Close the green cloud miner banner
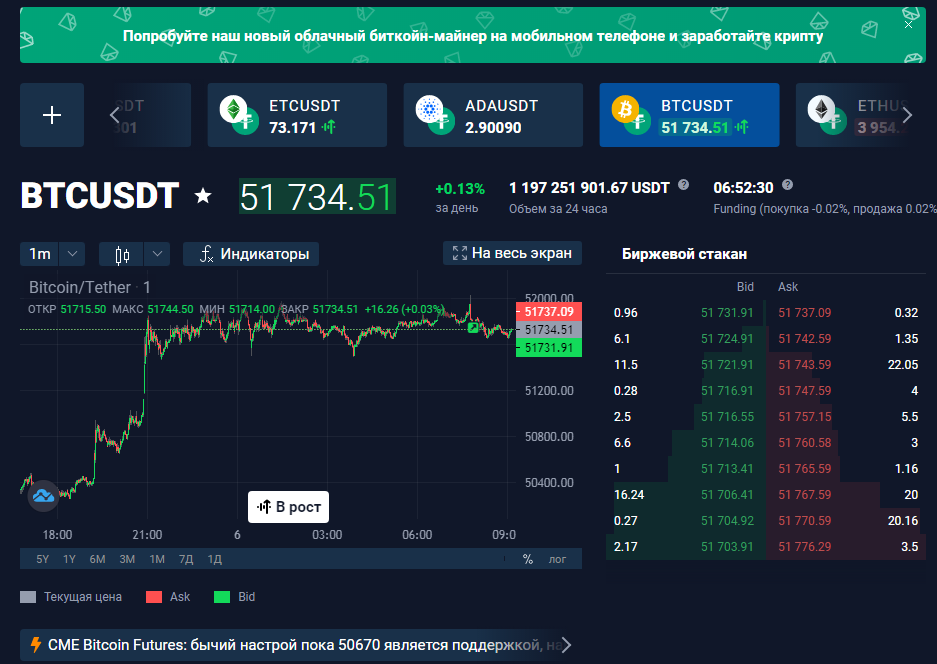Image resolution: width=937 pixels, height=664 pixels. coord(908,25)
